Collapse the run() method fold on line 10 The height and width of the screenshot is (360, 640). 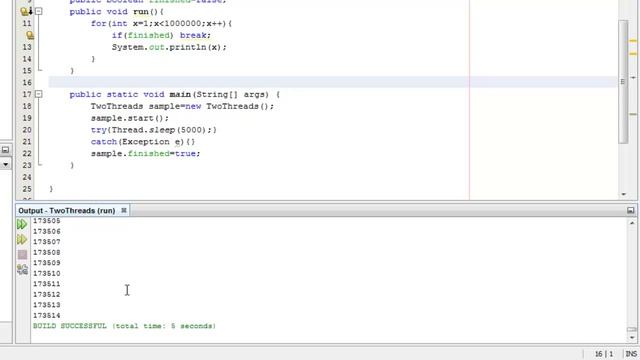click(x=38, y=11)
